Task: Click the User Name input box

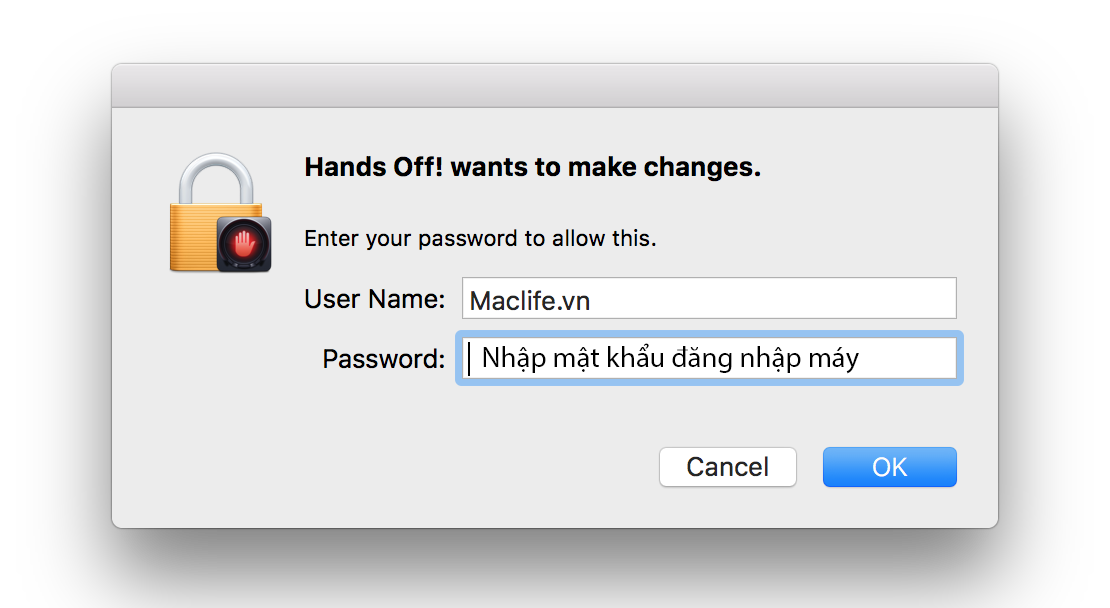Action: point(709,297)
